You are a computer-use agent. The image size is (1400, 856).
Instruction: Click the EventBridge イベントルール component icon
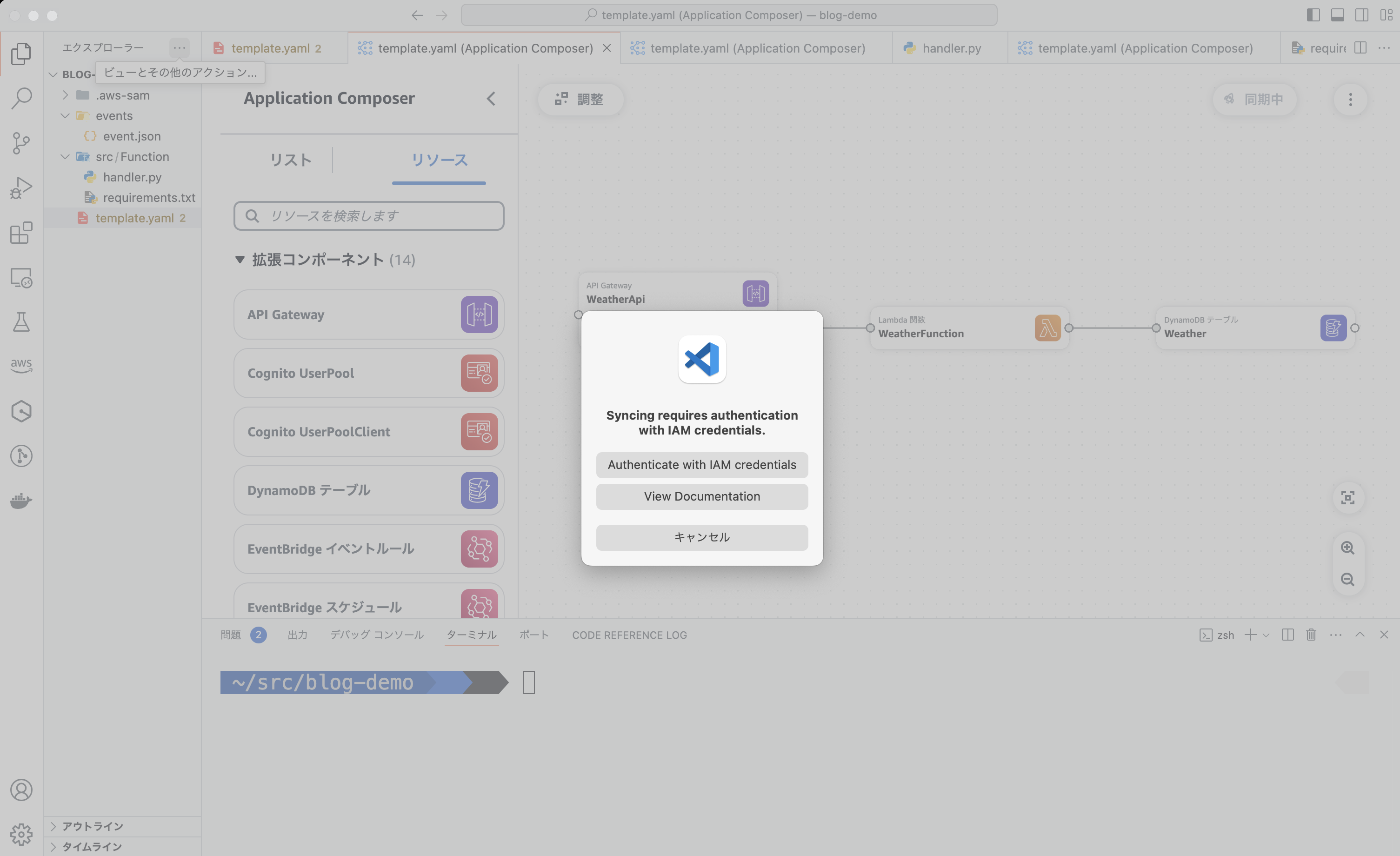coord(479,548)
